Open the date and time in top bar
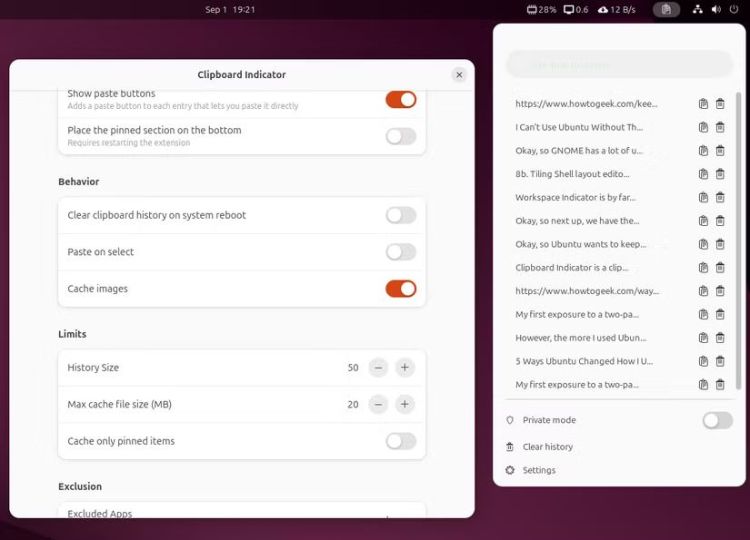This screenshot has height=540, width=750. coord(230,9)
